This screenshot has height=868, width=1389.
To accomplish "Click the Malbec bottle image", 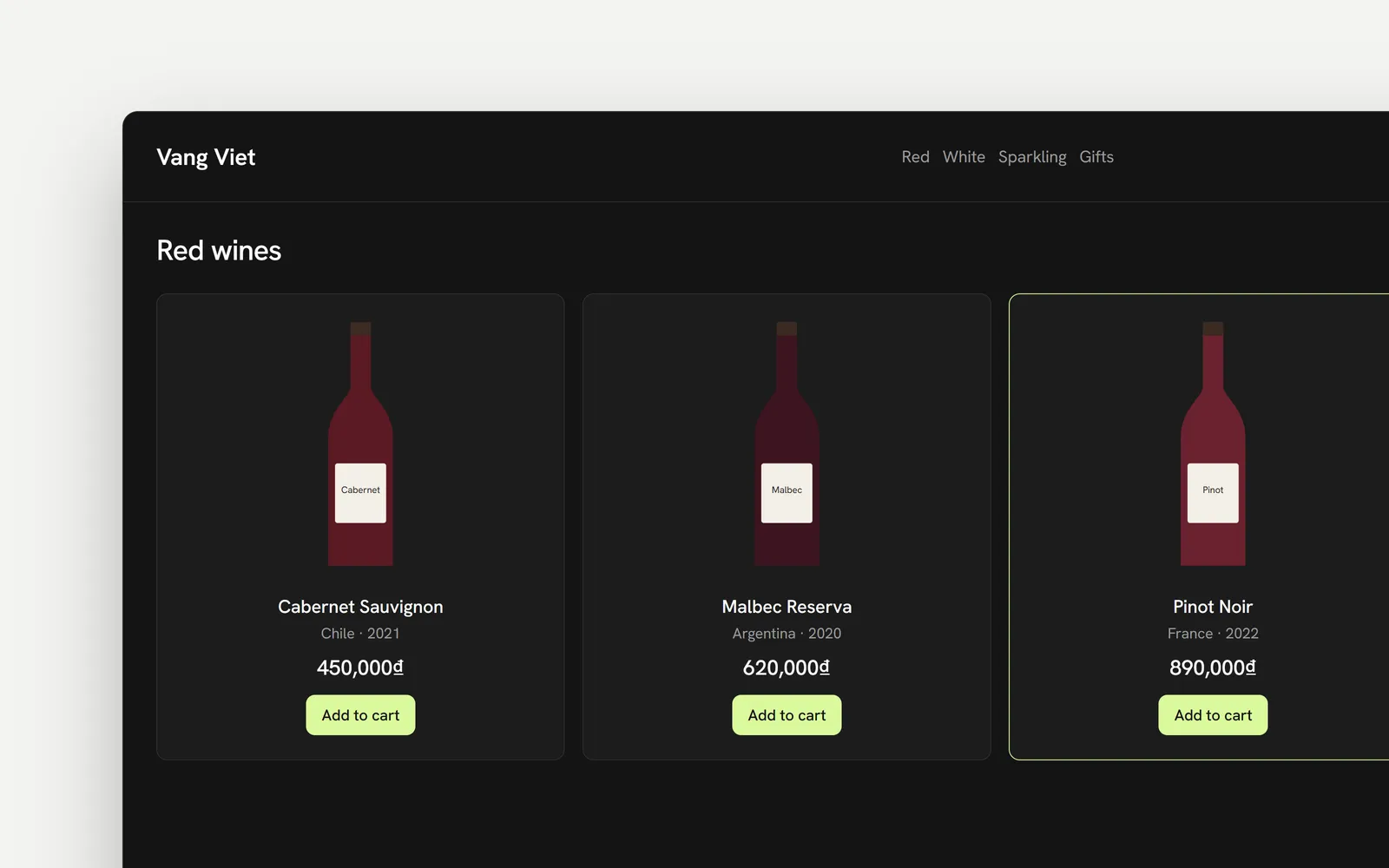I will [787, 444].
